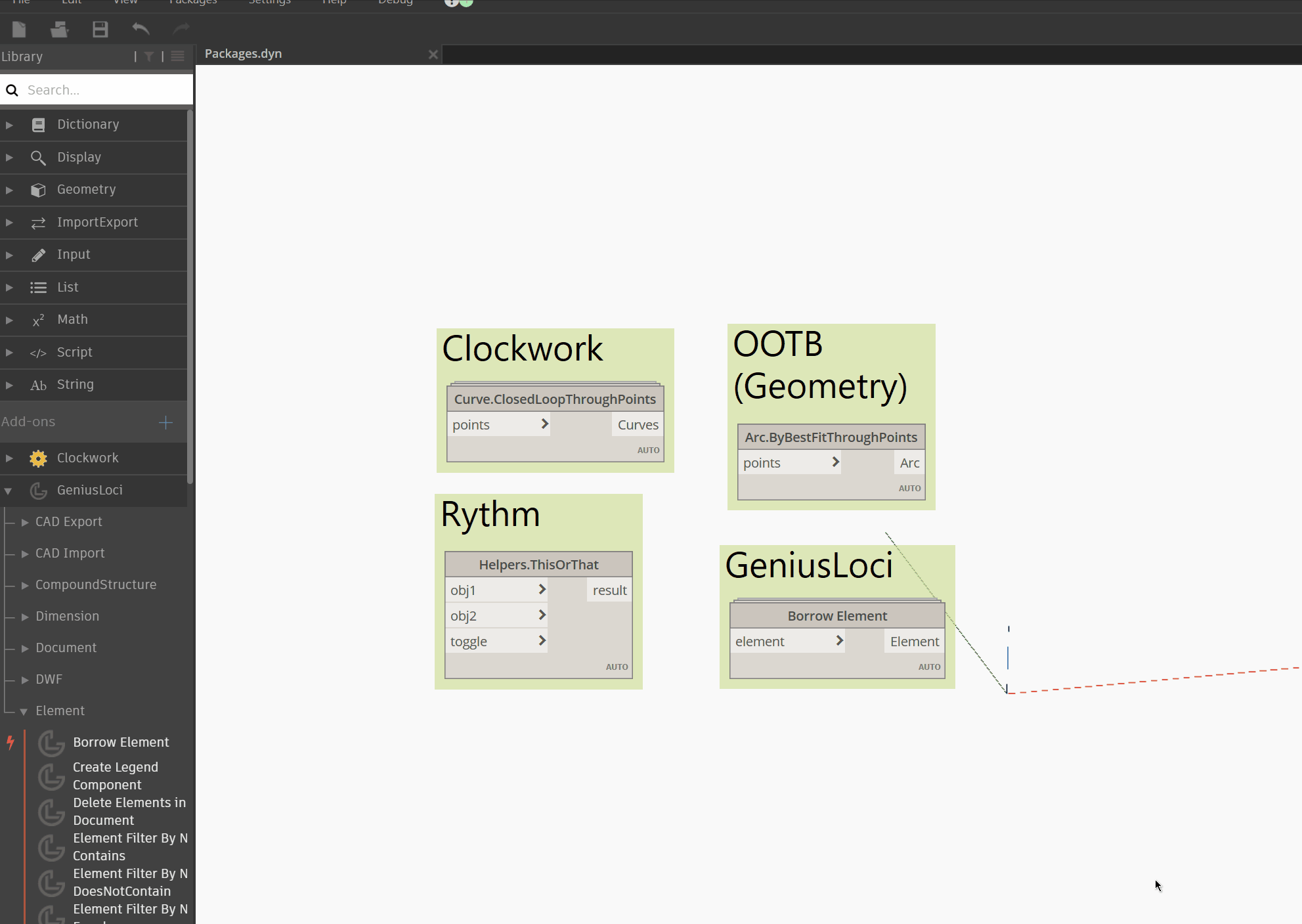This screenshot has width=1302, height=924.
Task: Click the Undo arrow icon
Action: [x=141, y=28]
